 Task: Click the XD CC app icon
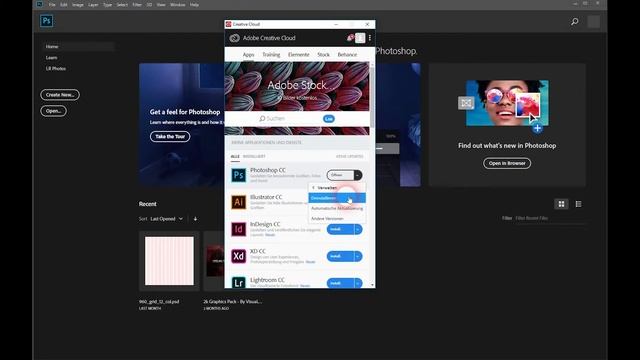click(x=239, y=256)
